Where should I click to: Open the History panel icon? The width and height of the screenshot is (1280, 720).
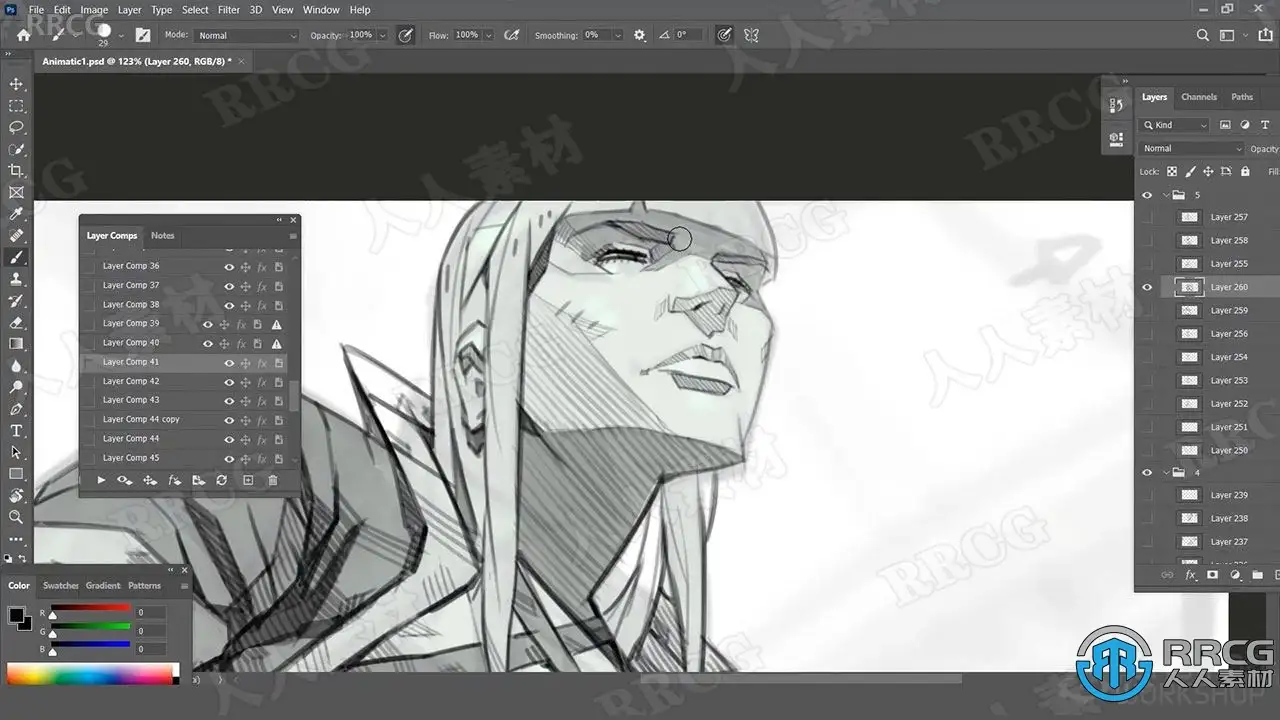[x=1116, y=105]
